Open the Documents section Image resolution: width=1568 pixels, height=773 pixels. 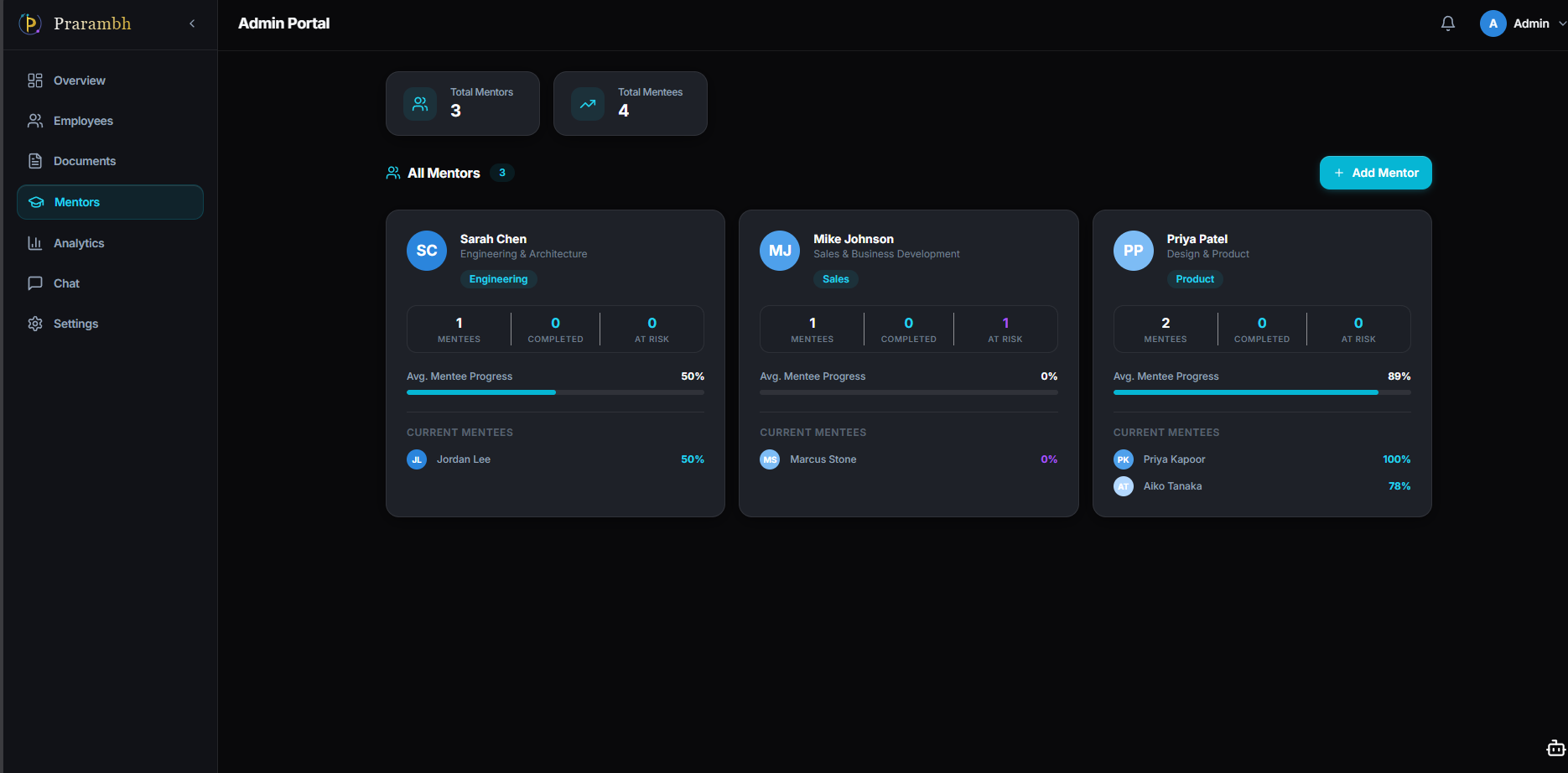110,161
